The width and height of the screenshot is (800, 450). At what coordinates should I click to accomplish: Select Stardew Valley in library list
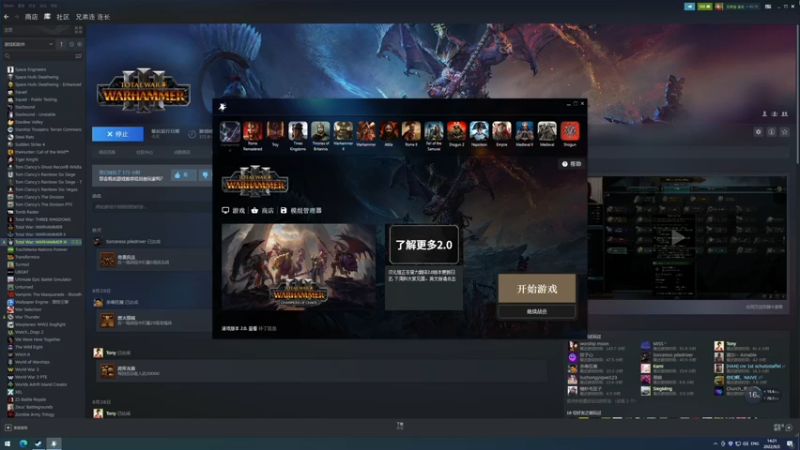coord(29,122)
